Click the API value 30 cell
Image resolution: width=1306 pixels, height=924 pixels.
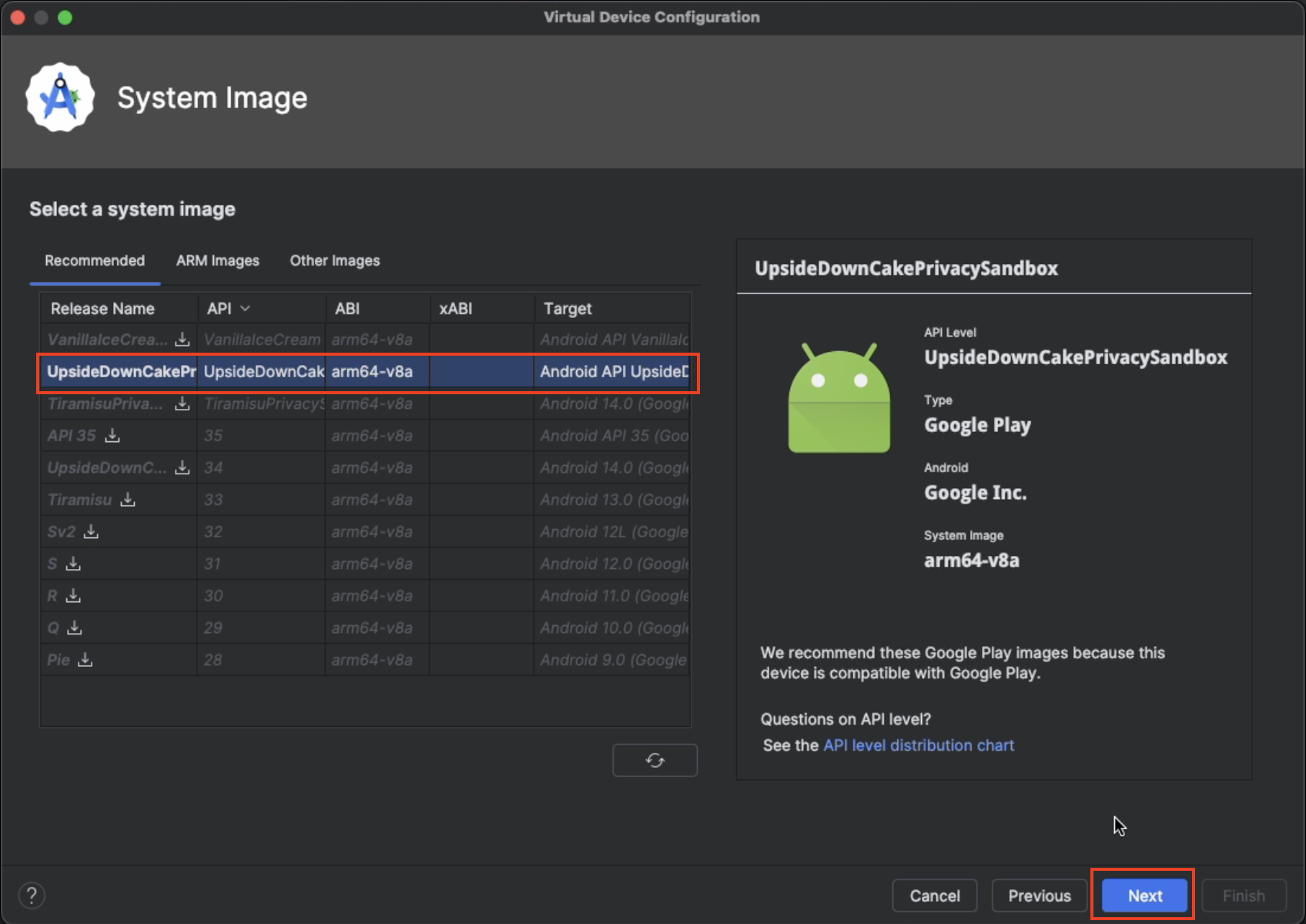point(261,596)
